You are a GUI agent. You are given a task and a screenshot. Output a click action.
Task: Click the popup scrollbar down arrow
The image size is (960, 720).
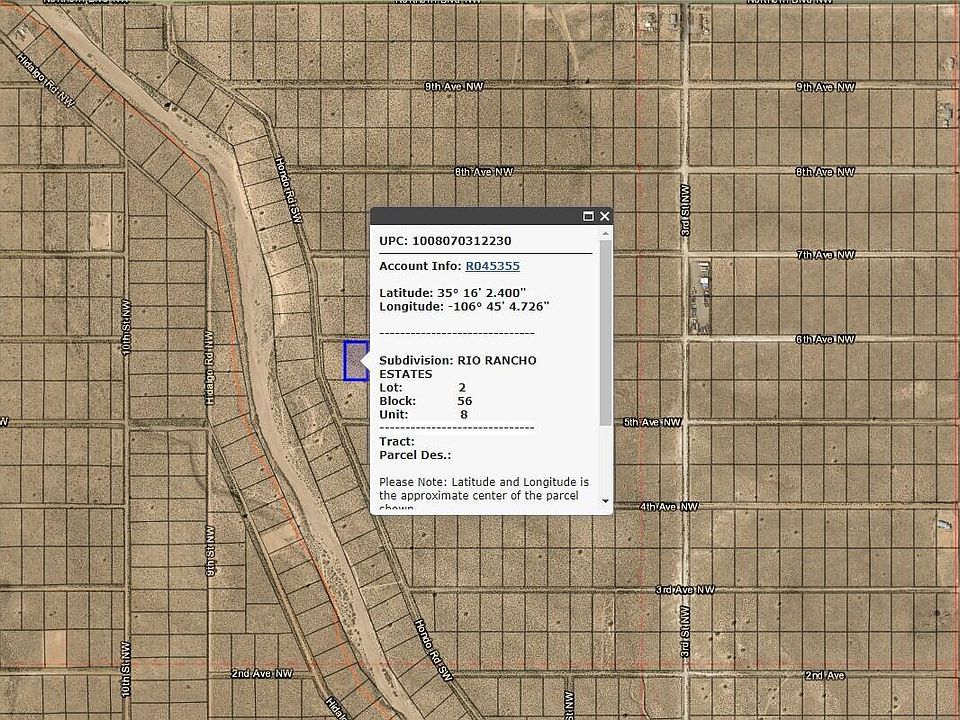pos(605,500)
